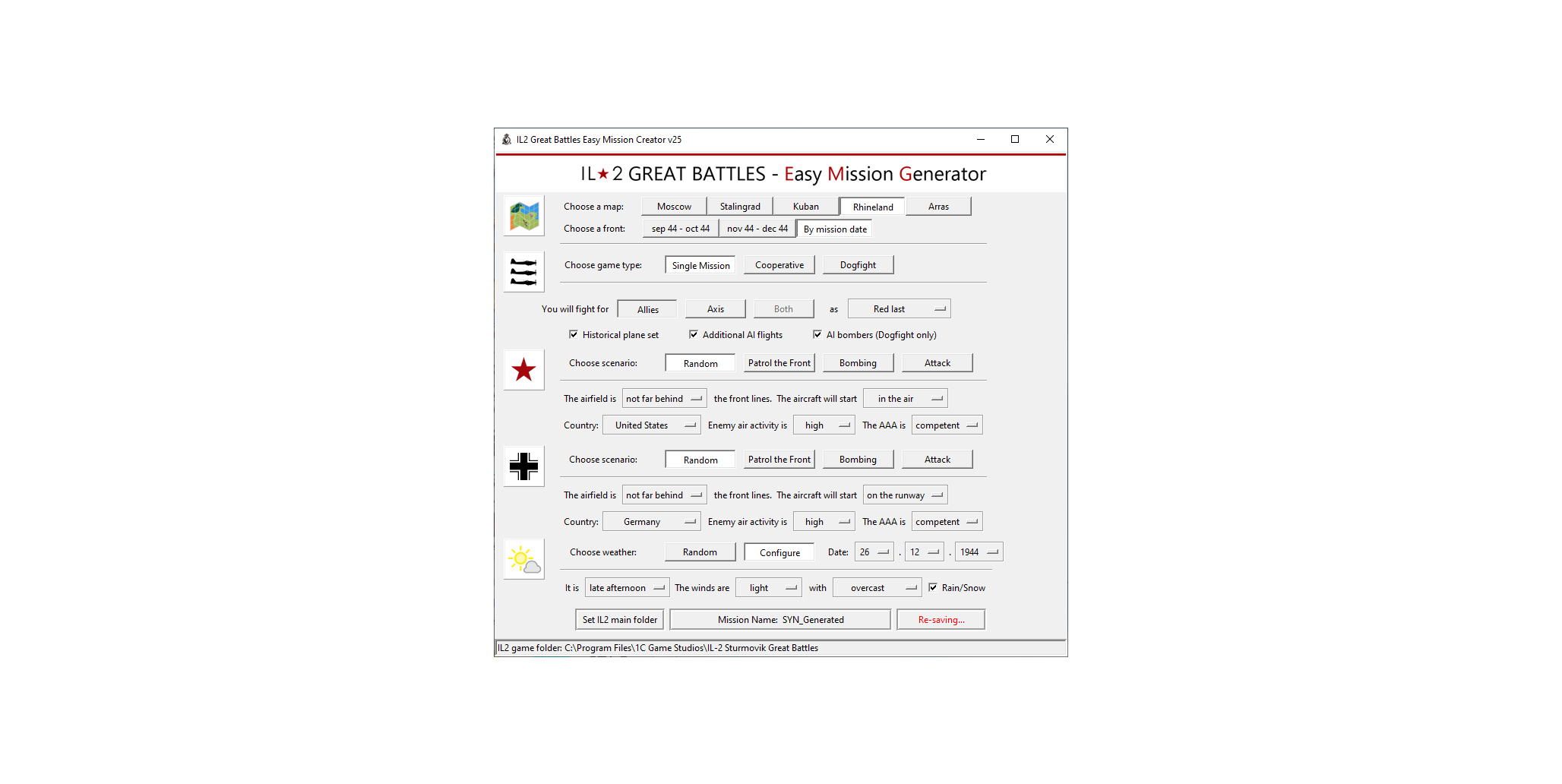
Task: Open the 'on the runway' start dropdown
Action: [x=906, y=495]
